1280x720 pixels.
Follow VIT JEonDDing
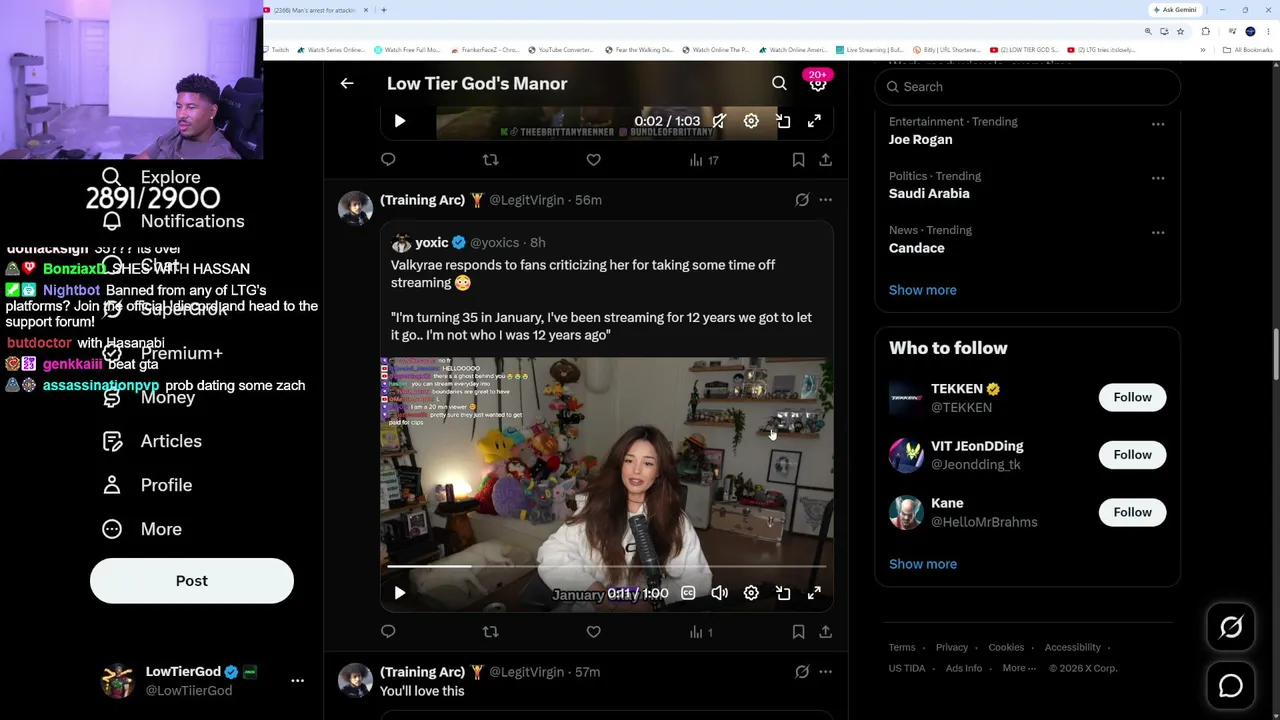click(x=1132, y=455)
